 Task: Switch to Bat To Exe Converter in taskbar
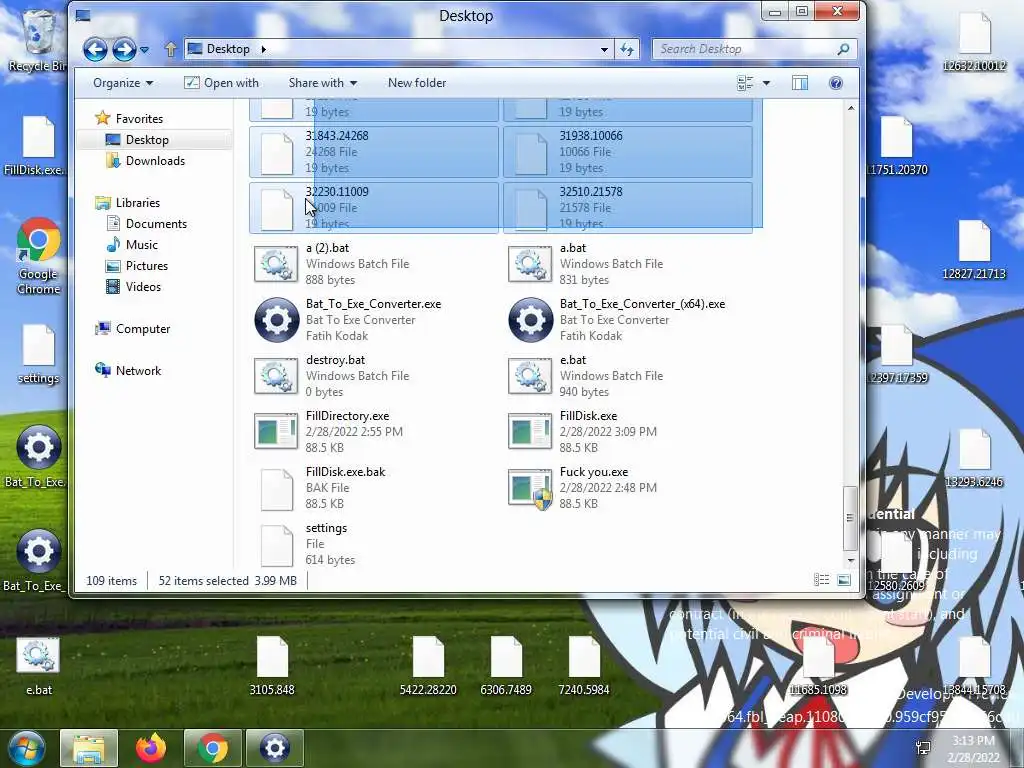coord(274,748)
